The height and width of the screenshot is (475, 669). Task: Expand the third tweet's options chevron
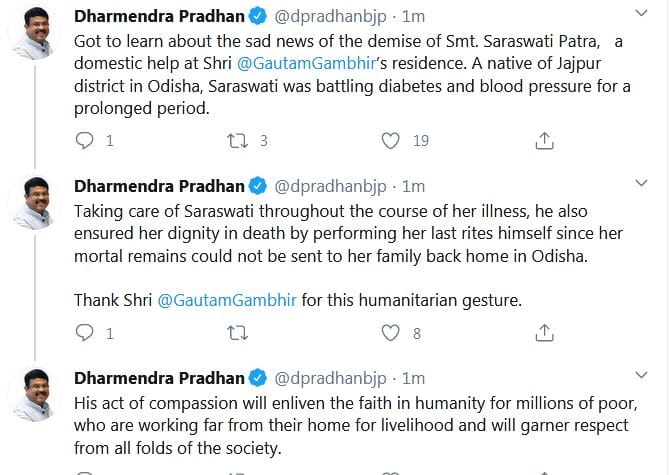click(x=642, y=376)
